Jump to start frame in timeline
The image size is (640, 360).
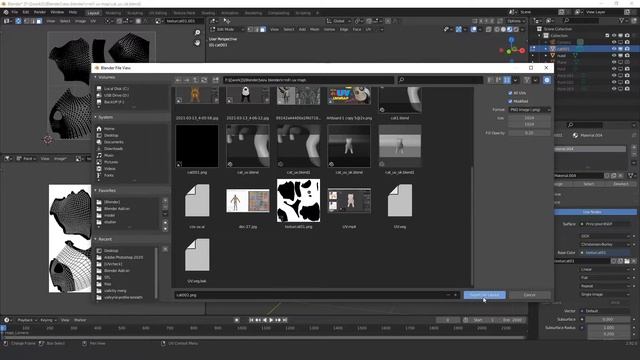[x=251, y=320]
